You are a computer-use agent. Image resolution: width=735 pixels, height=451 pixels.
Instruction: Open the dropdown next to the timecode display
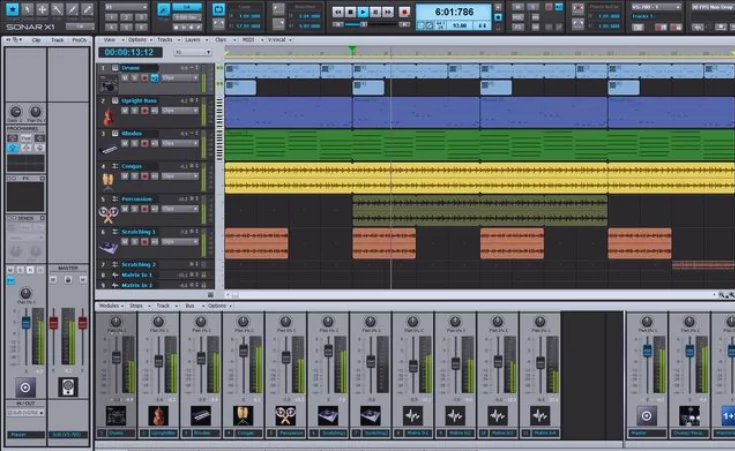193,52
